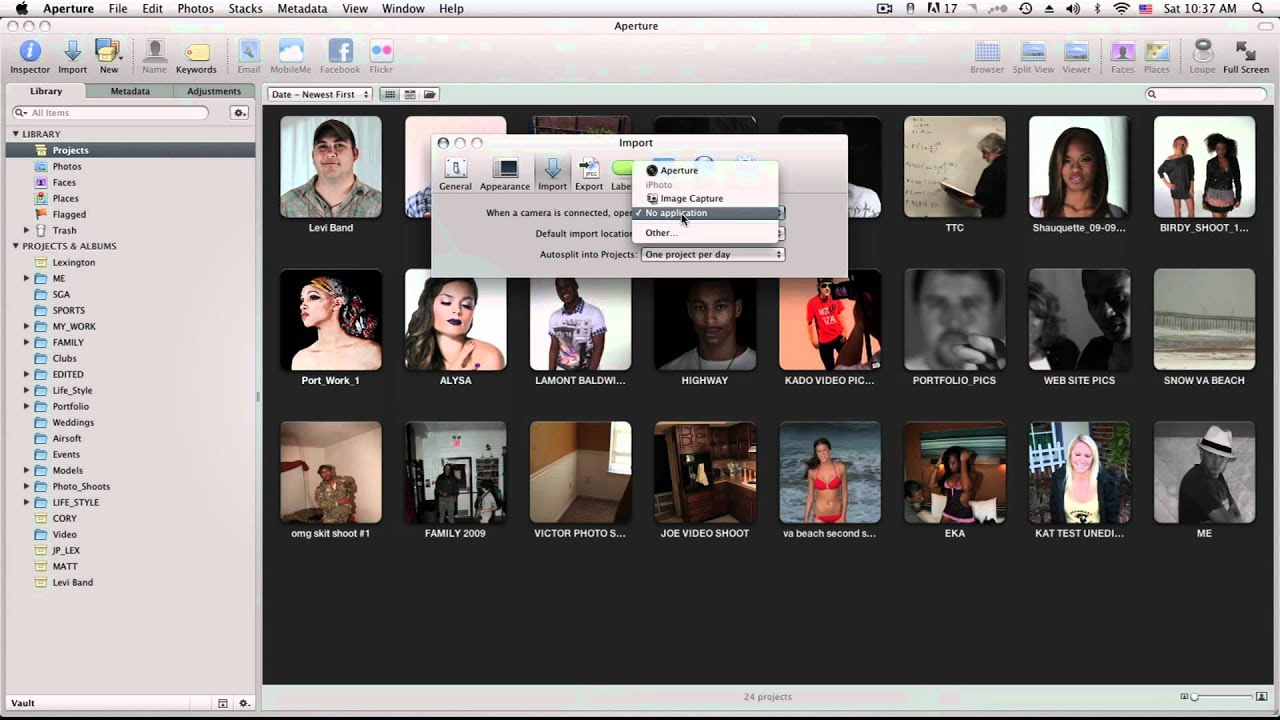Screen dimensions: 1280x720
Task: Select the Import pane in preferences toolbar
Action: coord(552,173)
